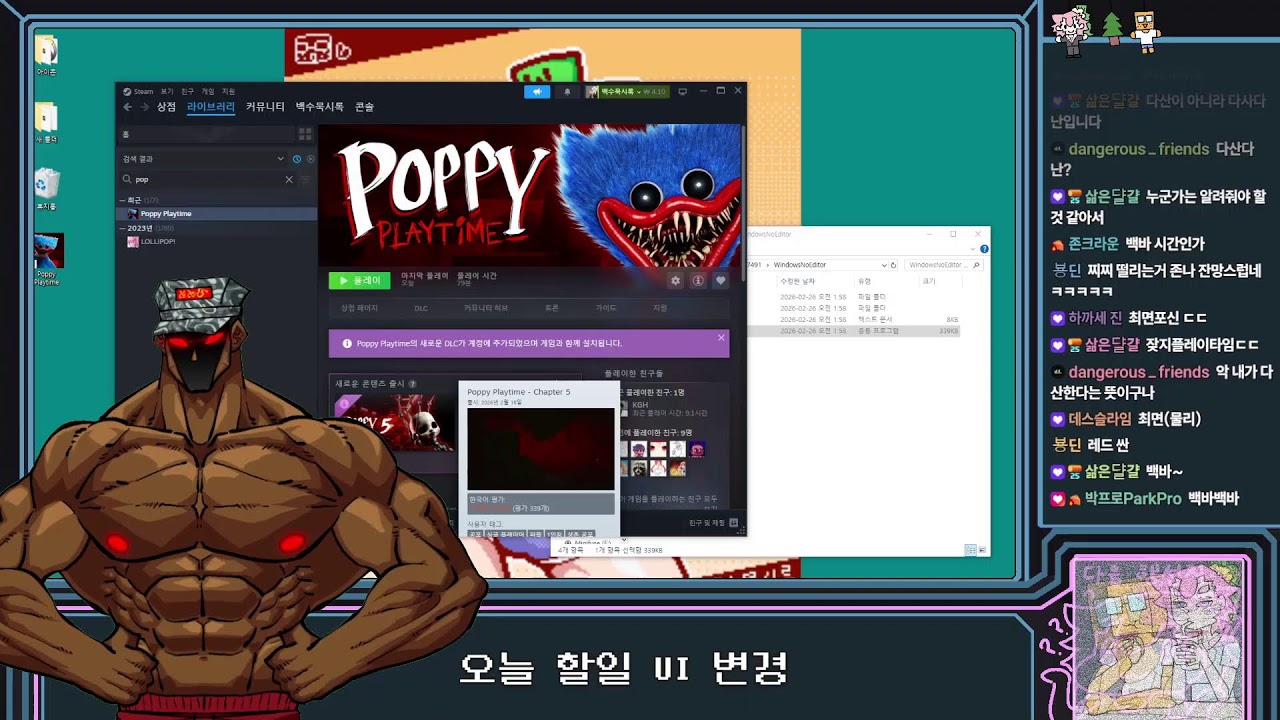Open advanced filter icon beside search

coord(305,180)
